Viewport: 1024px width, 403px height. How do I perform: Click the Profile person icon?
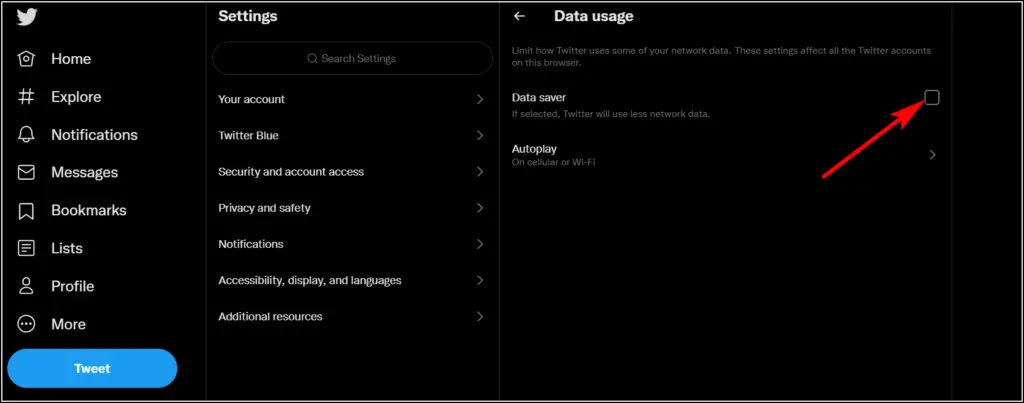pos(26,286)
